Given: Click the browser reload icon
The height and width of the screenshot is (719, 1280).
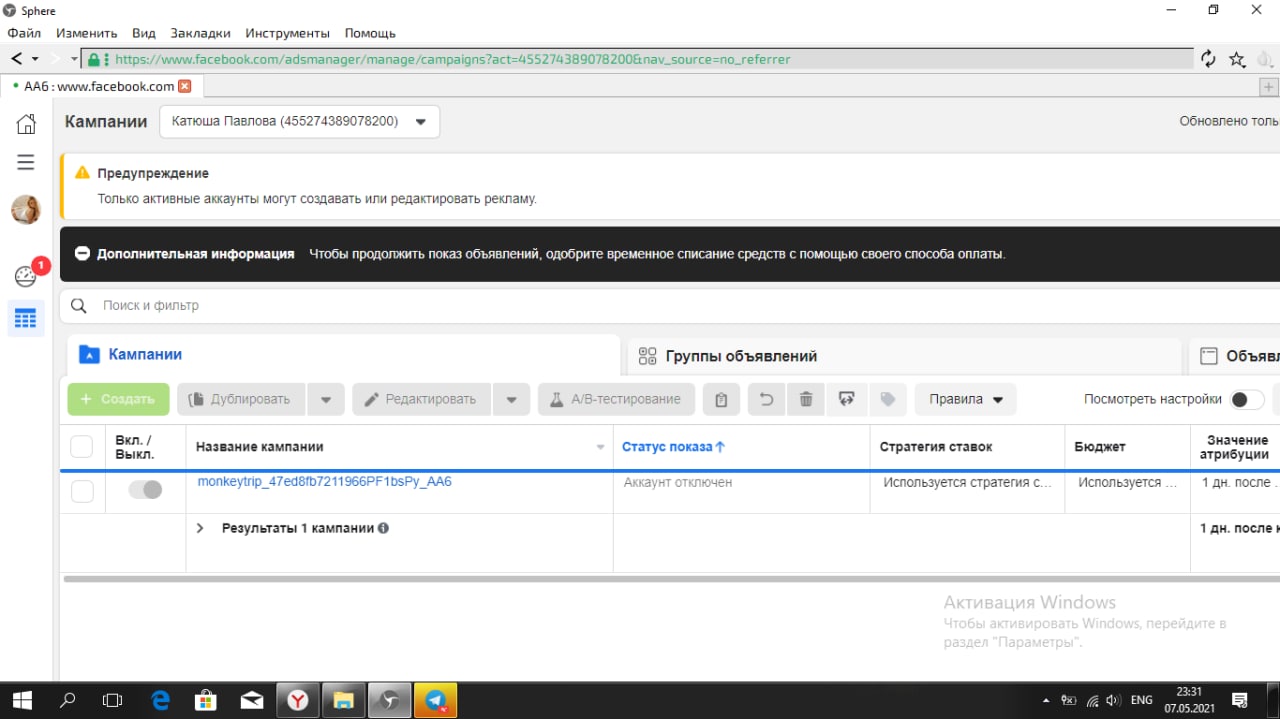Looking at the screenshot, I should coord(1208,59).
